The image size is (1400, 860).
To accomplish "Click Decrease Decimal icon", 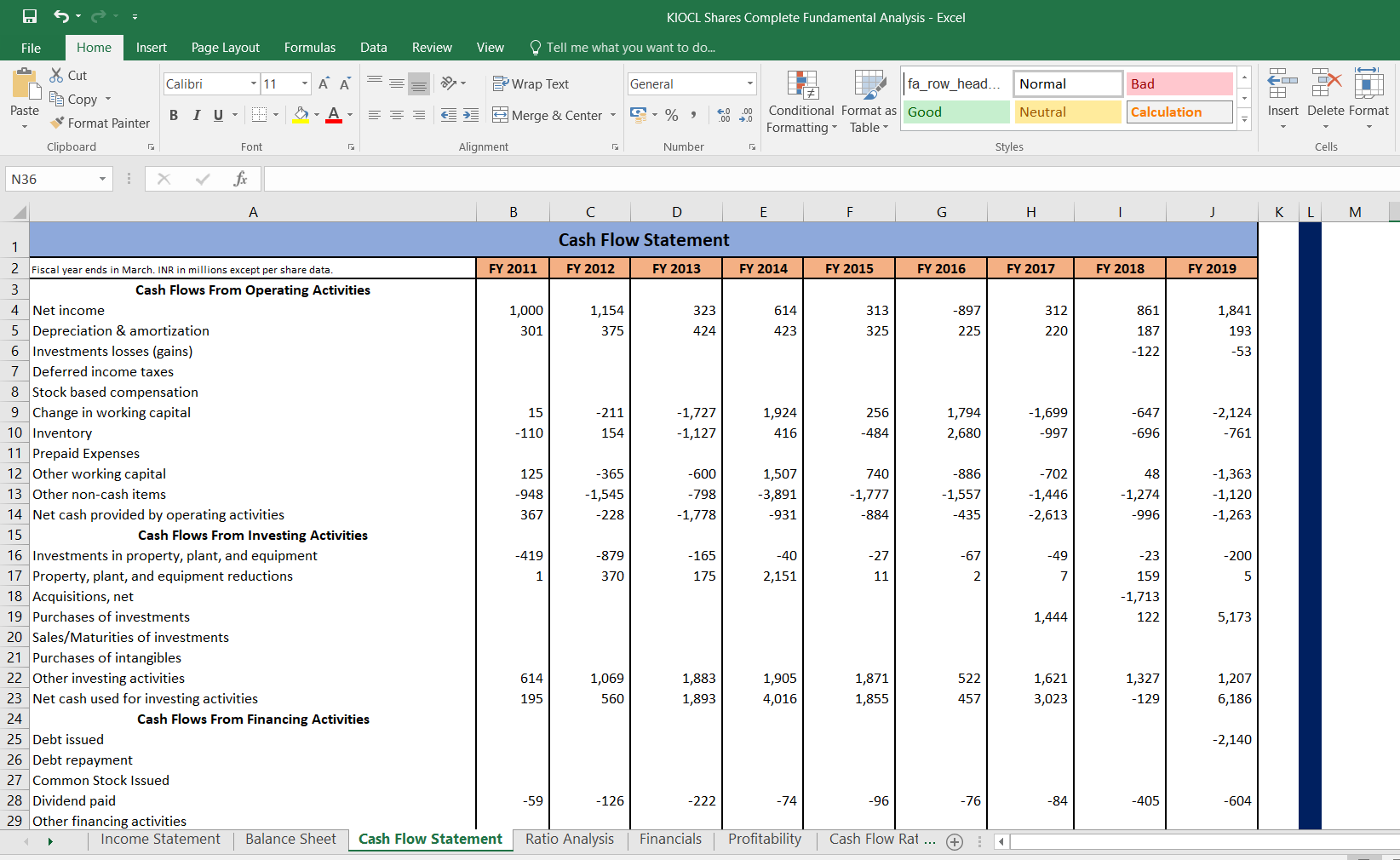I will [746, 115].
